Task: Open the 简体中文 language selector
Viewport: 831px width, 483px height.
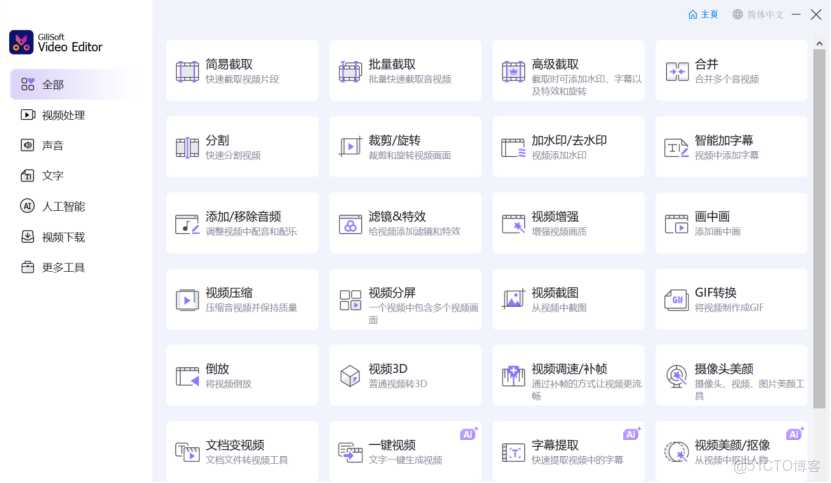Action: click(758, 14)
